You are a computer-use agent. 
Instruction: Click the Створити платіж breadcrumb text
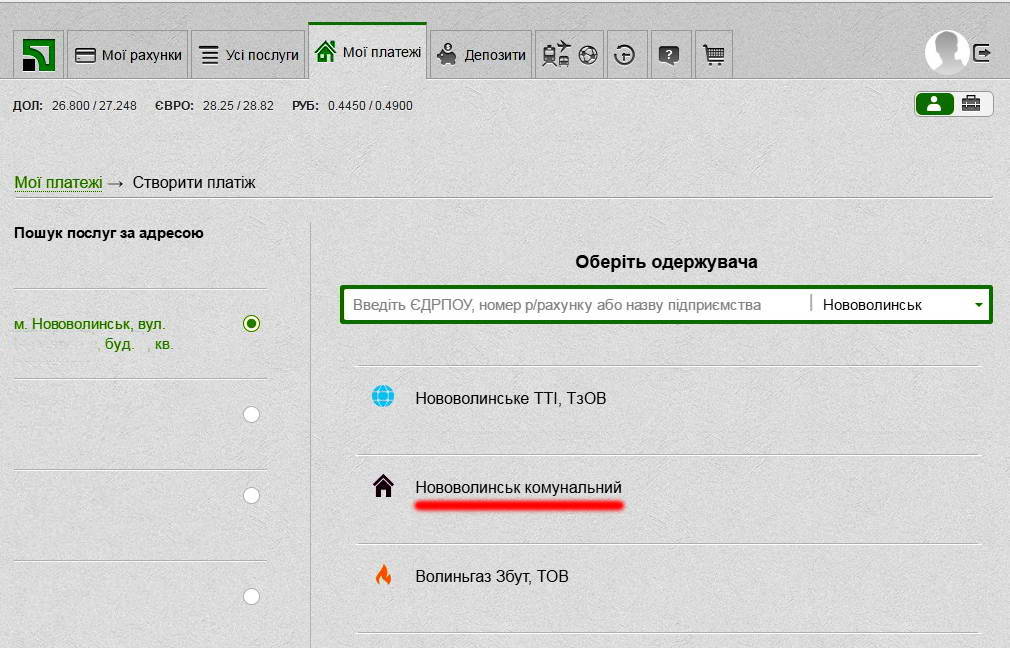194,183
